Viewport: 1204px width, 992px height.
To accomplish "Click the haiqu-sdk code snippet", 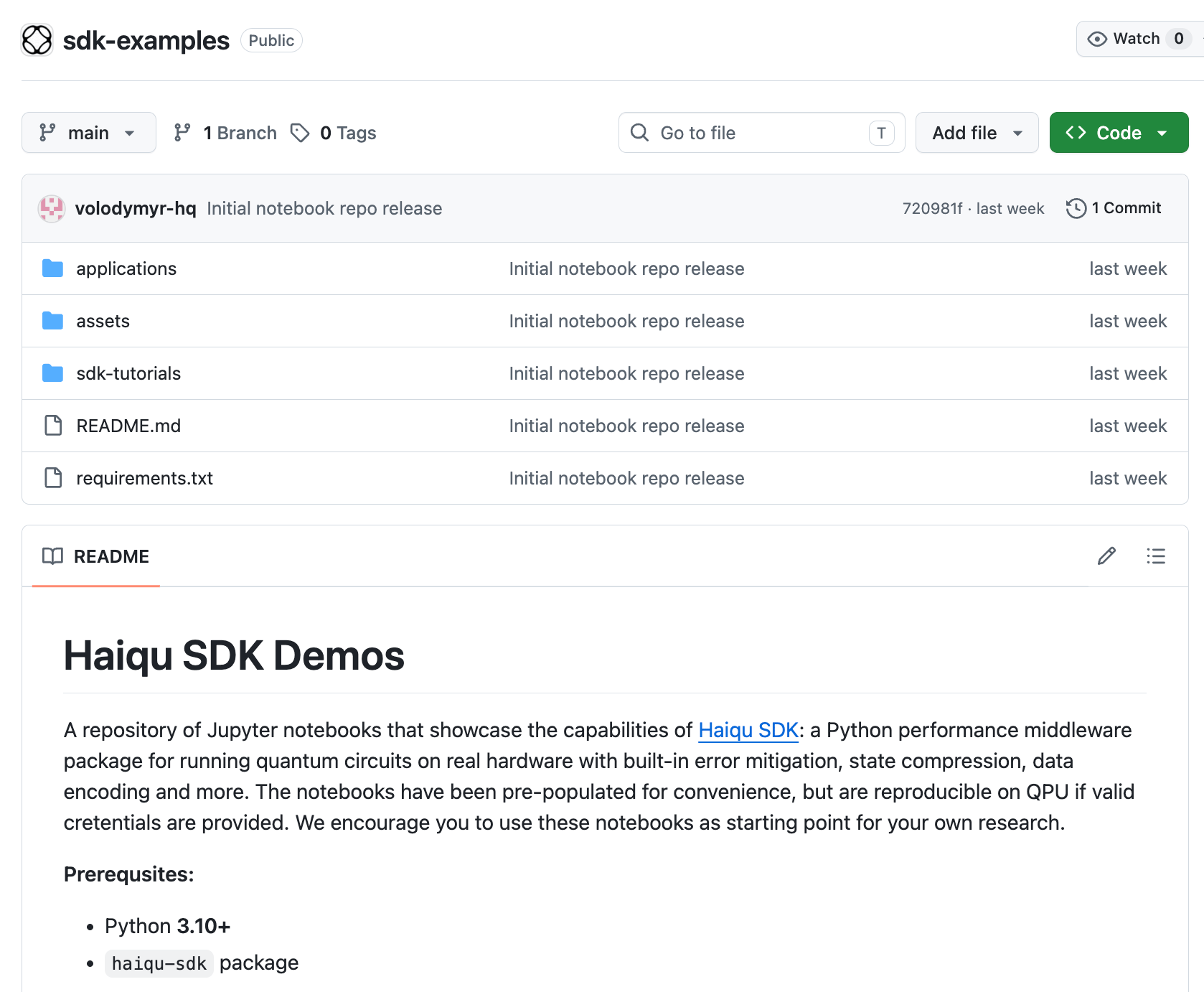I will click(159, 963).
